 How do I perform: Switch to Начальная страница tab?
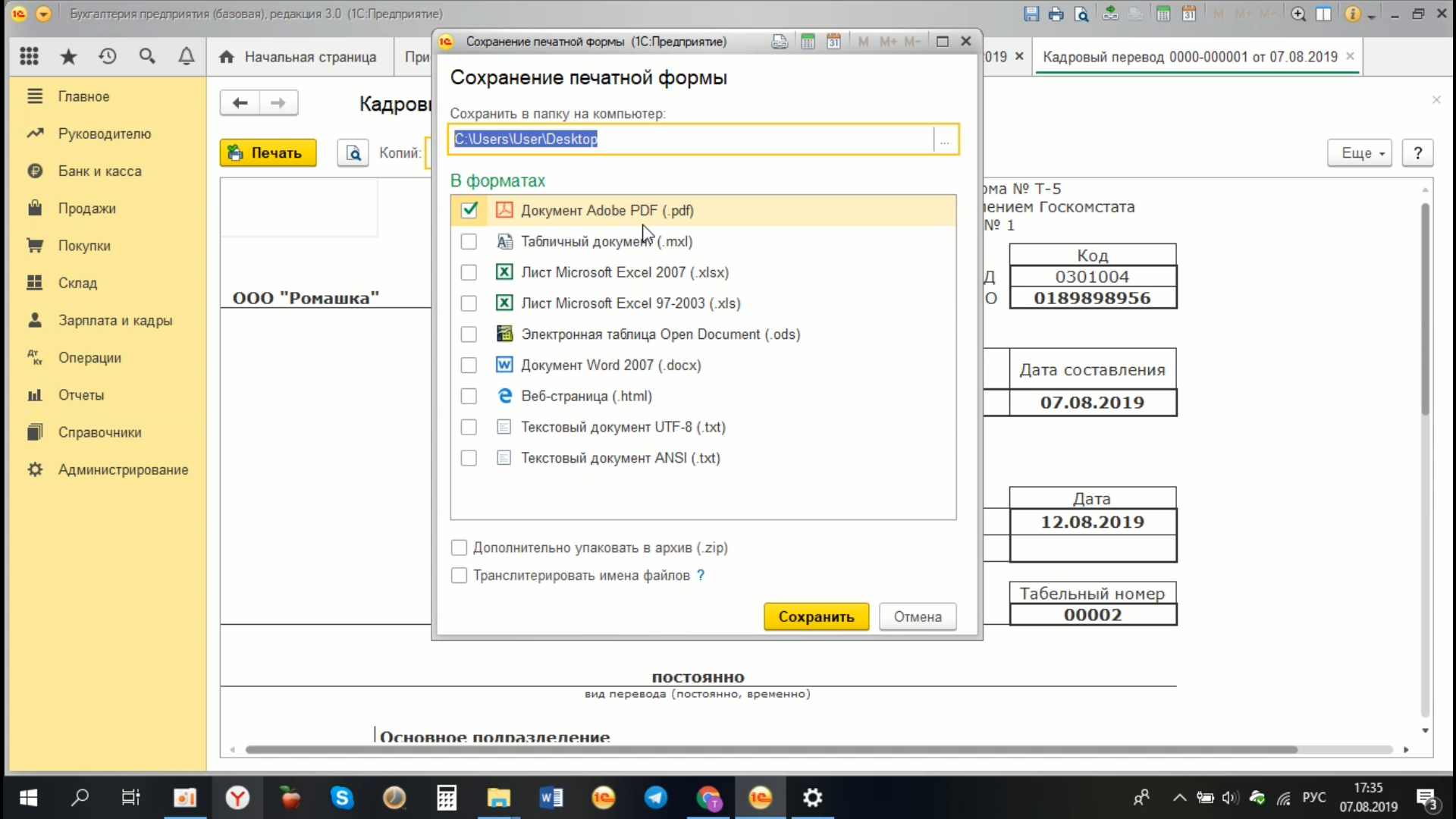[x=300, y=57]
